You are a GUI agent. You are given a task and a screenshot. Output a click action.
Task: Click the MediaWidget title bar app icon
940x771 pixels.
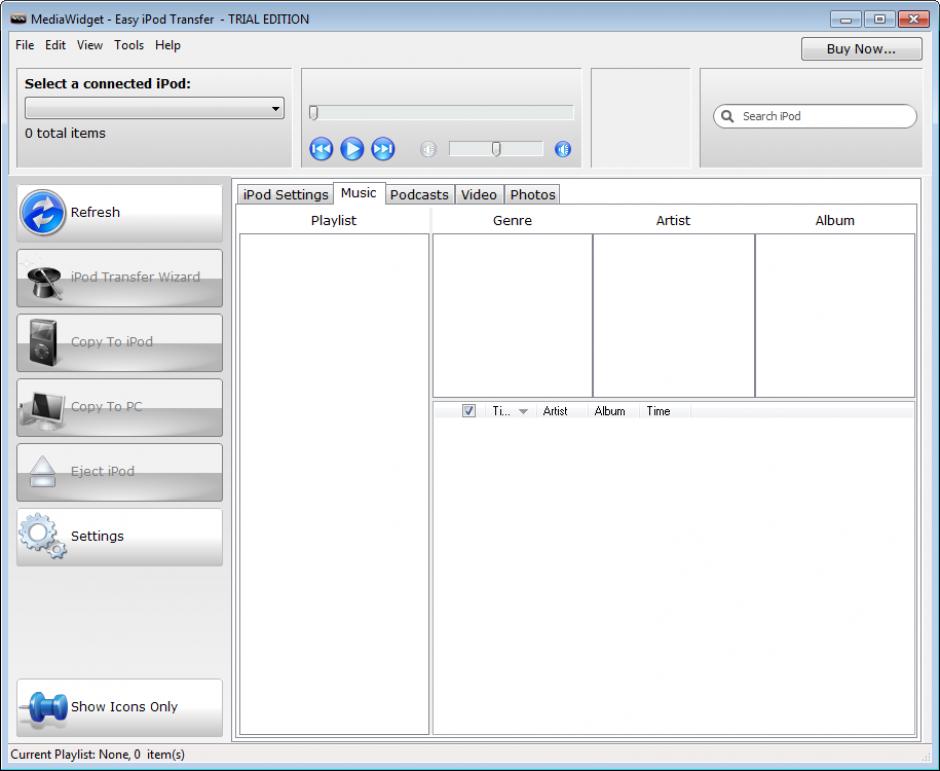pos(18,19)
